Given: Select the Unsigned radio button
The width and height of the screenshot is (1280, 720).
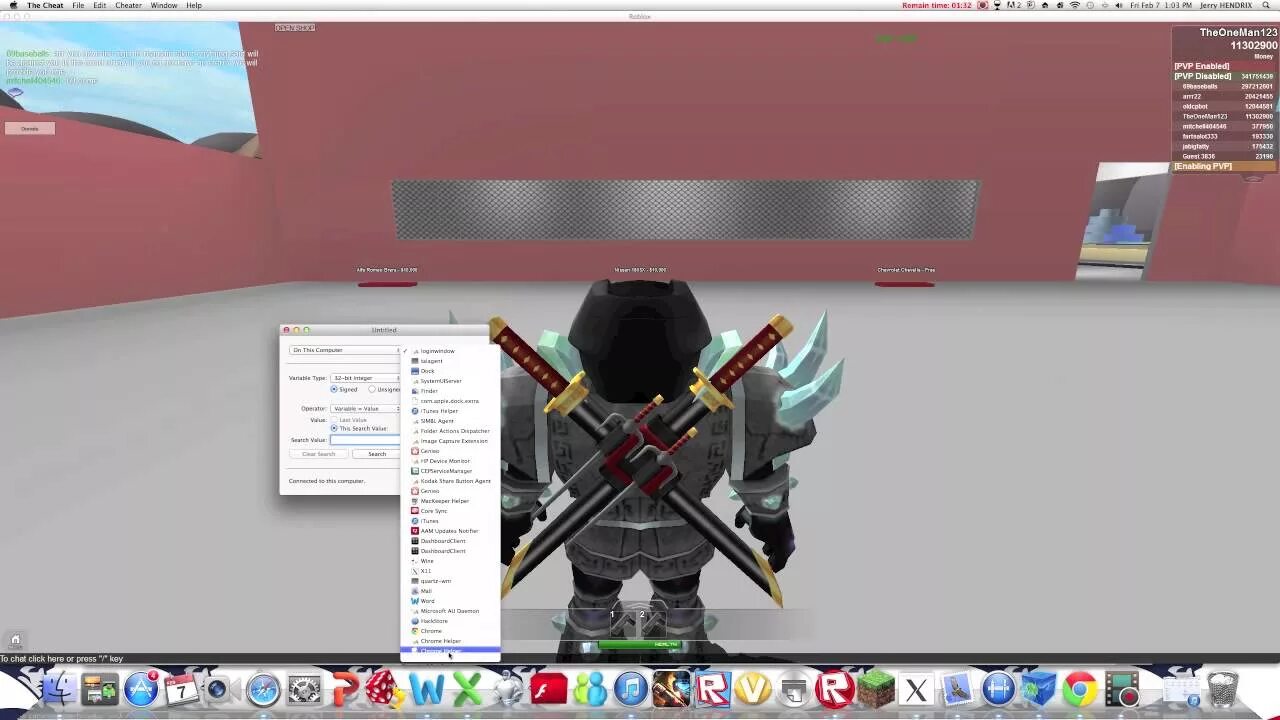Looking at the screenshot, I should (x=372, y=389).
